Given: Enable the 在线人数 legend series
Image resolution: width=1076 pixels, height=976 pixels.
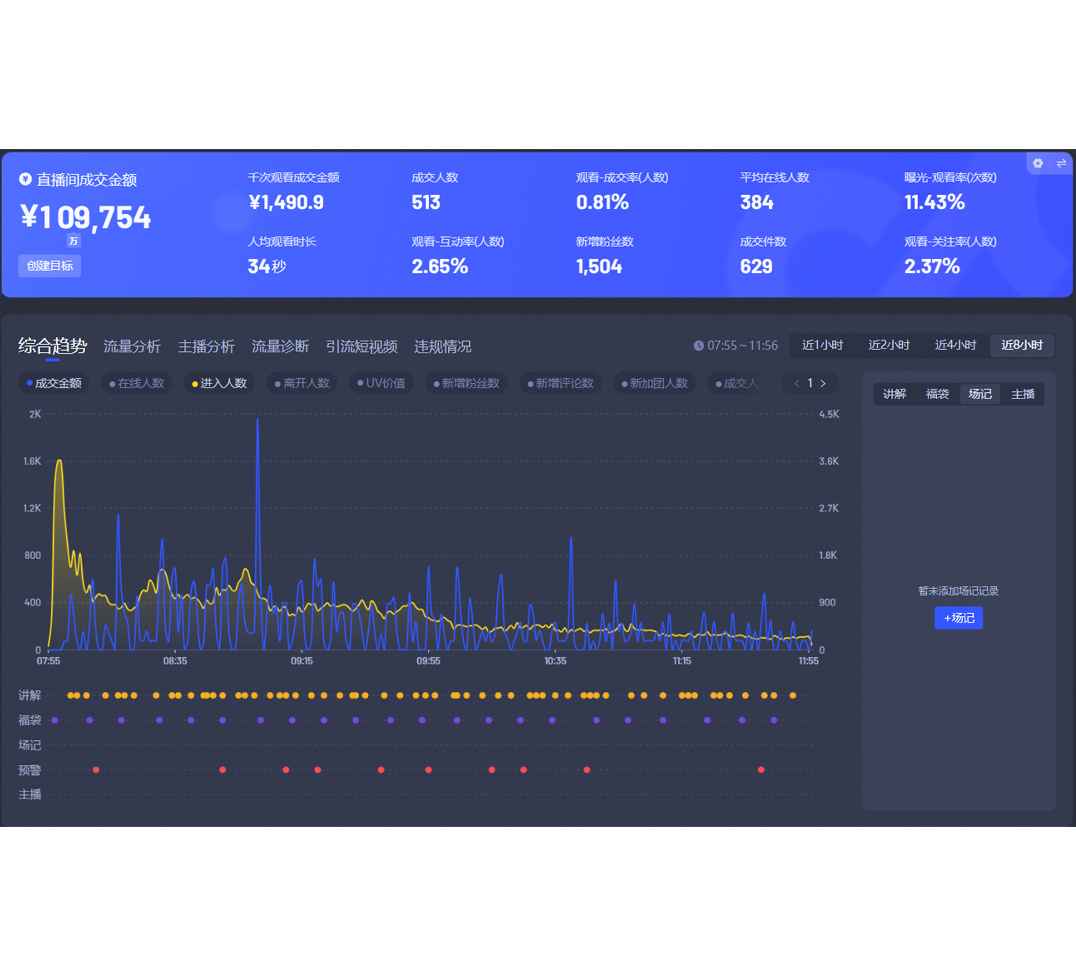Looking at the screenshot, I should (137, 383).
